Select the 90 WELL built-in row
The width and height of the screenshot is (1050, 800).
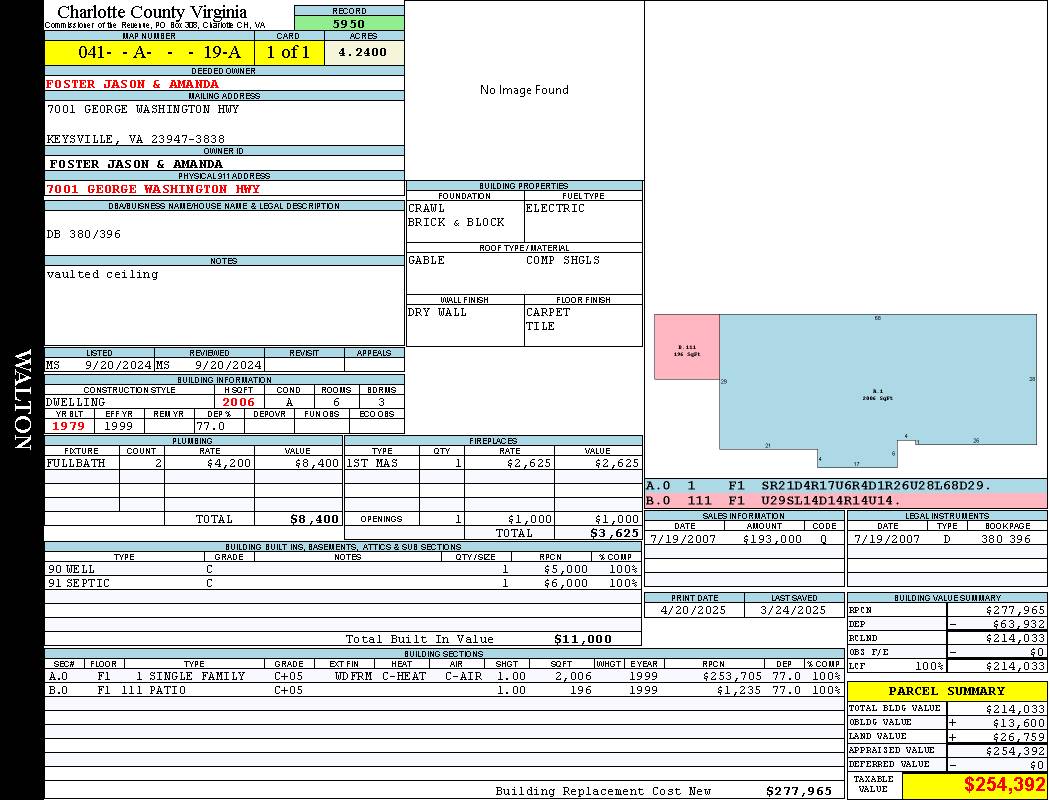point(341,569)
